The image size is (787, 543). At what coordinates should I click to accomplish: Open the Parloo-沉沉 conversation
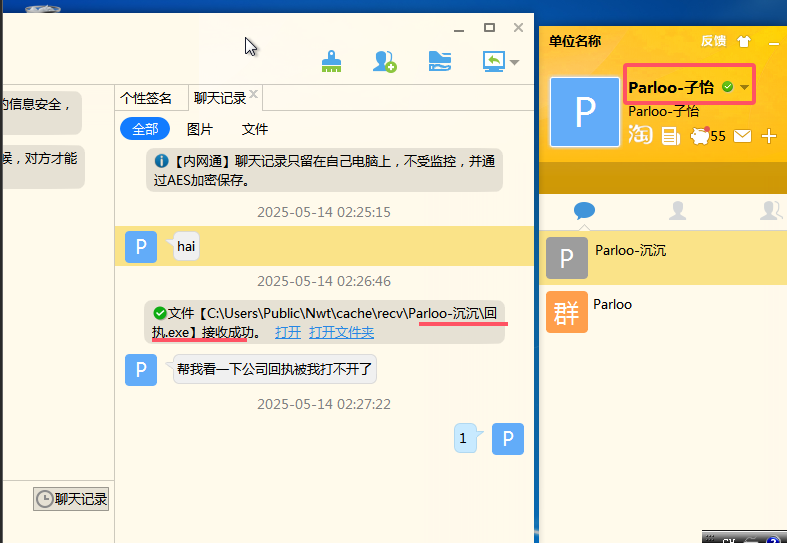point(664,258)
